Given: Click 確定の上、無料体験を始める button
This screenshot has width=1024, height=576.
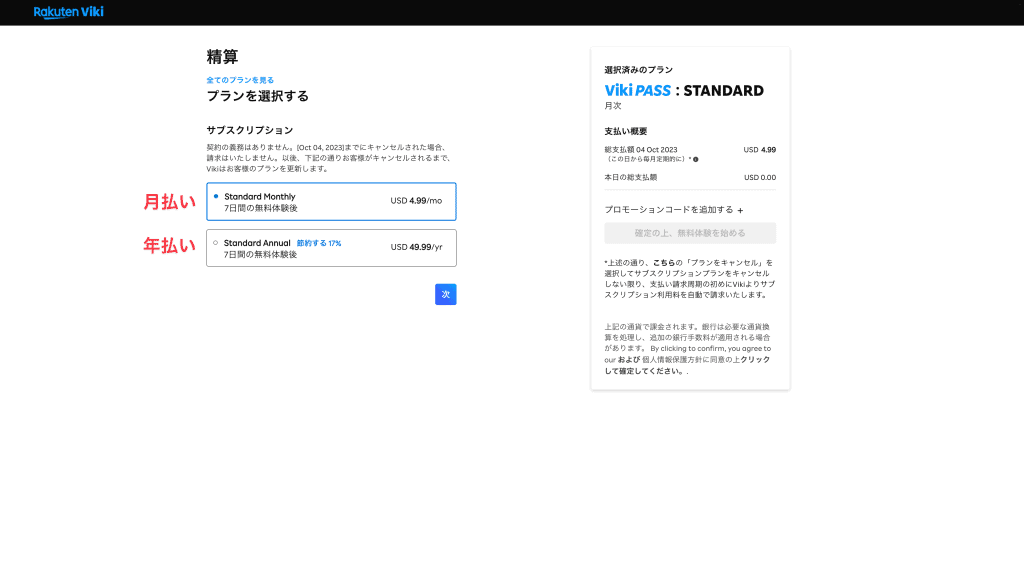Looking at the screenshot, I should pos(690,233).
